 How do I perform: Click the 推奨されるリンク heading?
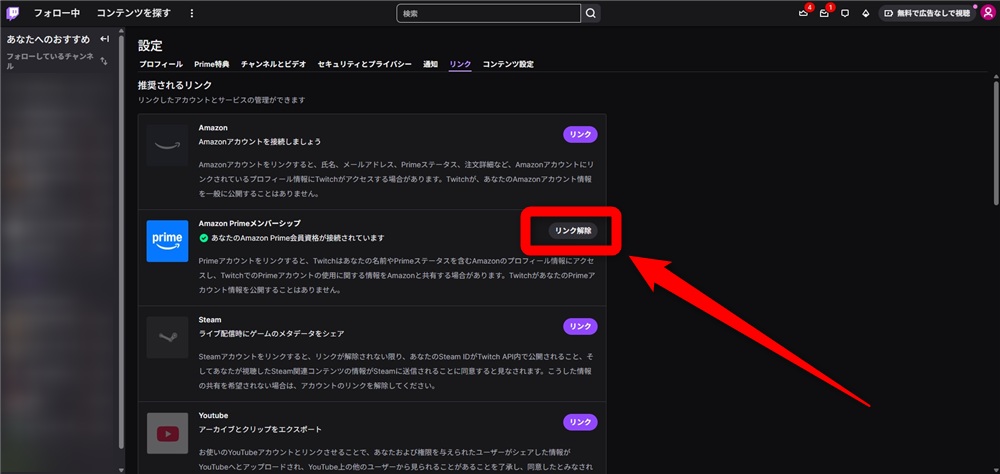click(175, 85)
